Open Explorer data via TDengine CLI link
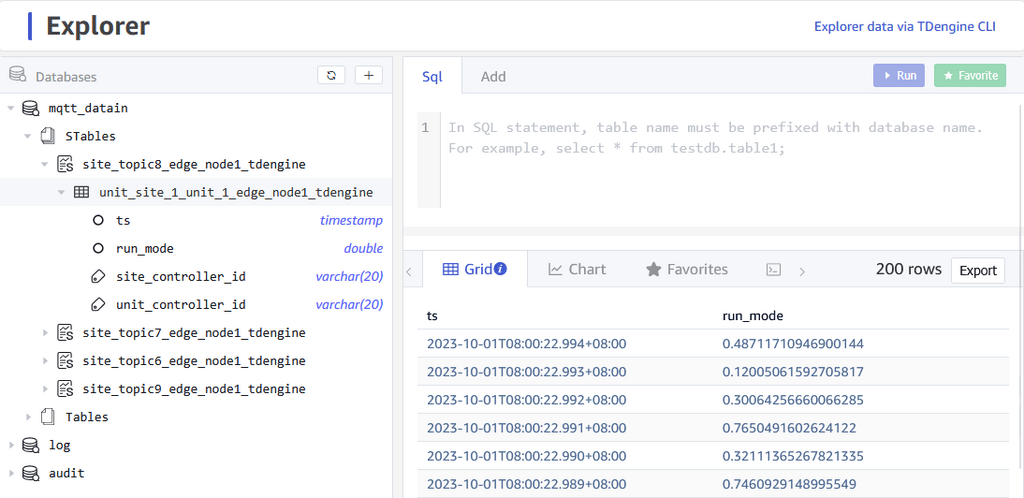Image resolution: width=1024 pixels, height=498 pixels. [x=904, y=27]
